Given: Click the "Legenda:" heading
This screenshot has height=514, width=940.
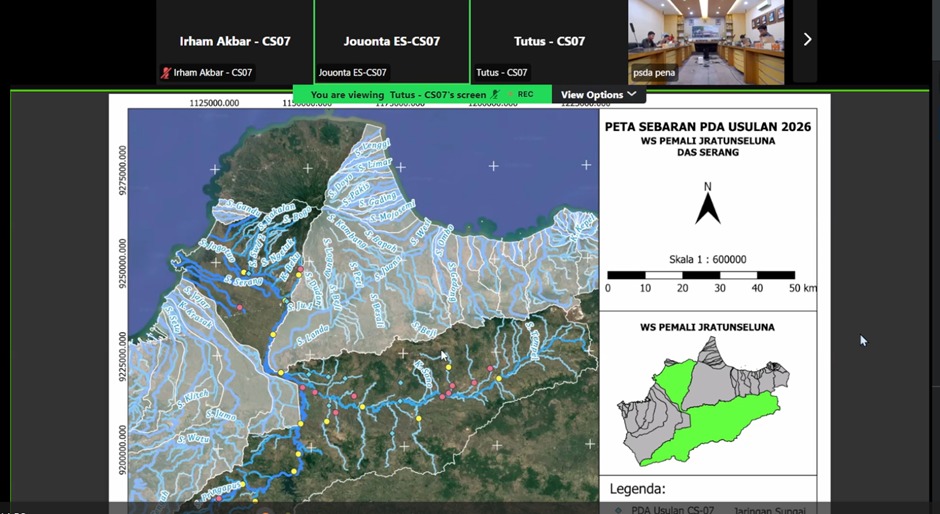Looking at the screenshot, I should [637, 489].
